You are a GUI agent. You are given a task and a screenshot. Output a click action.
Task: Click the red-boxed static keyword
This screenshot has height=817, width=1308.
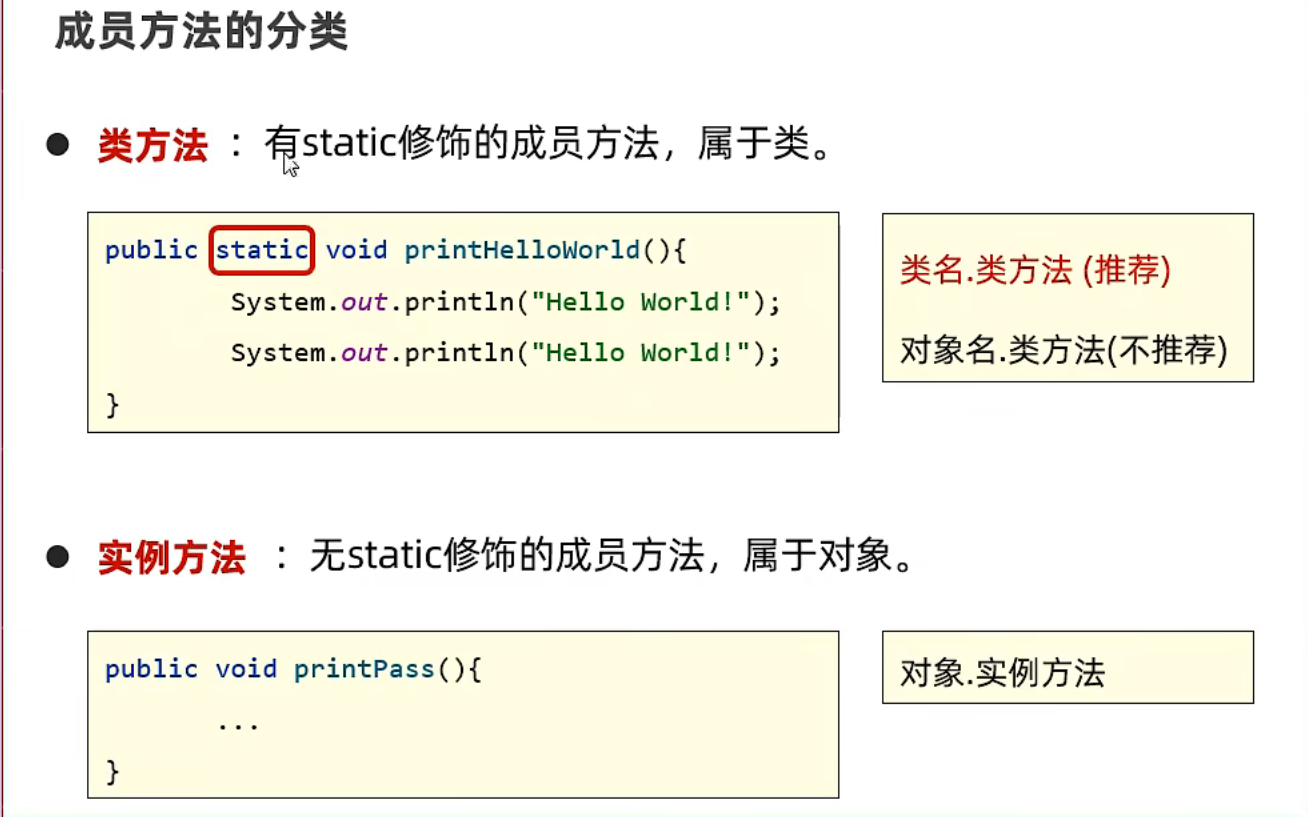pos(262,250)
